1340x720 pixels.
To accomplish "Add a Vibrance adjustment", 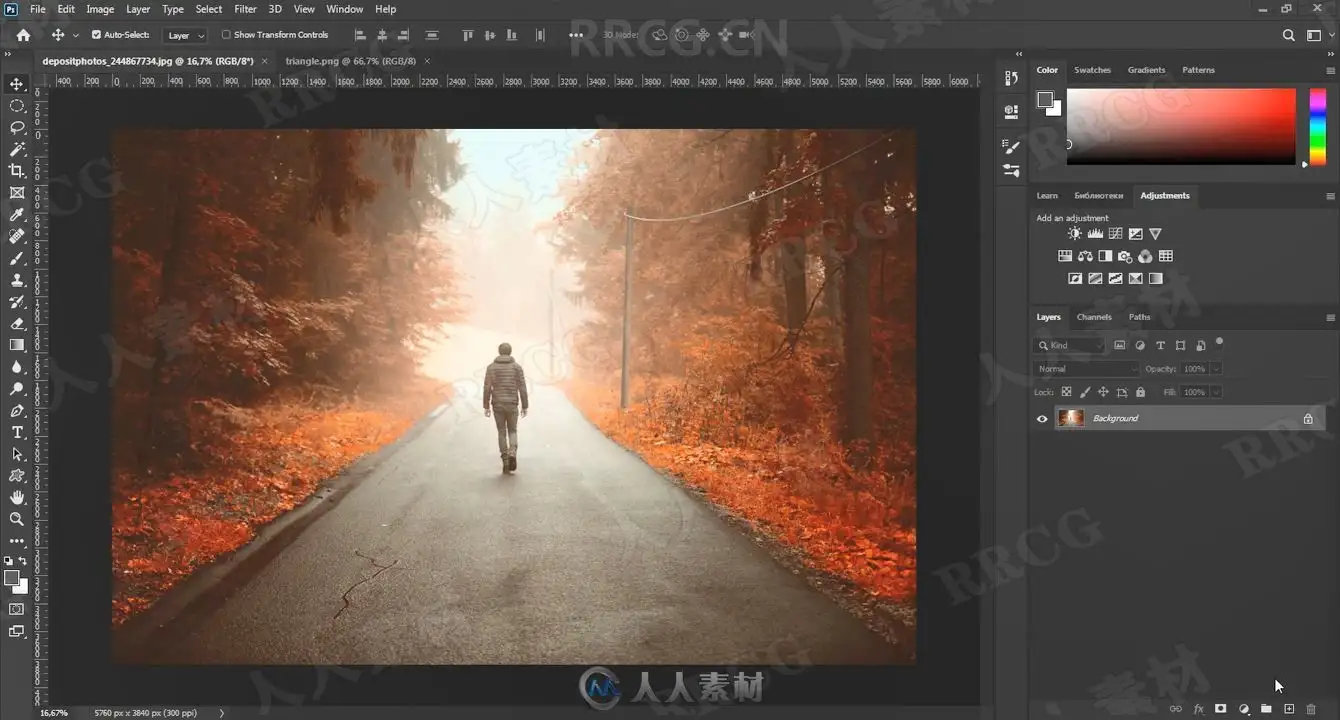I will [x=1155, y=234].
